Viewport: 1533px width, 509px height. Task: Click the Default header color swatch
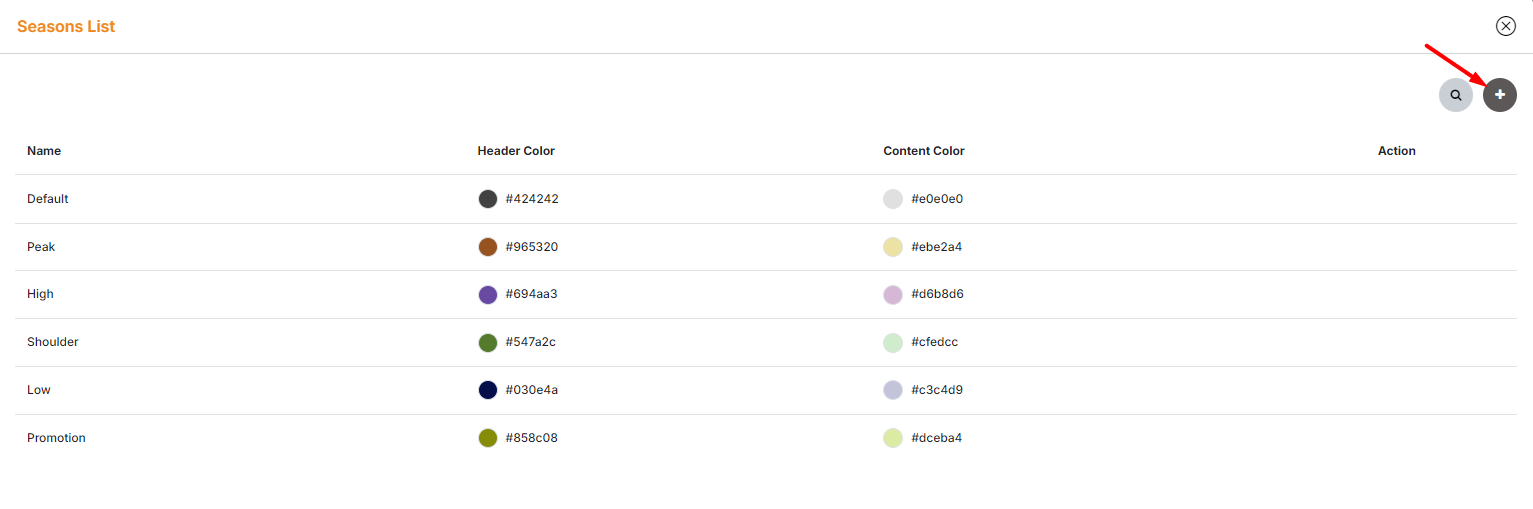488,199
